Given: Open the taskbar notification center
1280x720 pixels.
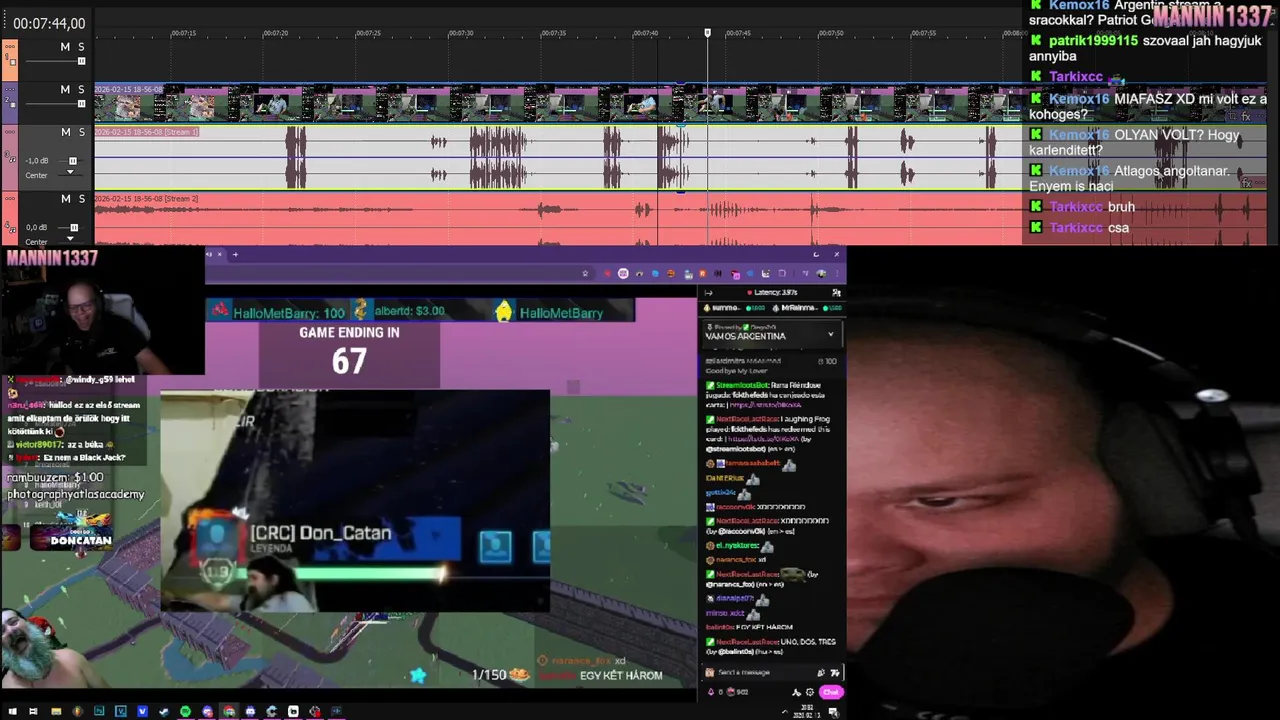Looking at the screenshot, I should coord(832,712).
